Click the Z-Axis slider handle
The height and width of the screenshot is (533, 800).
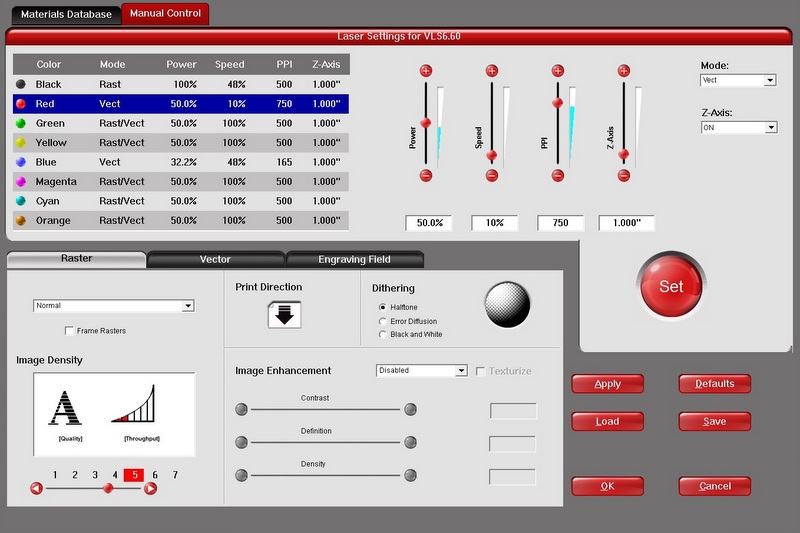(623, 154)
